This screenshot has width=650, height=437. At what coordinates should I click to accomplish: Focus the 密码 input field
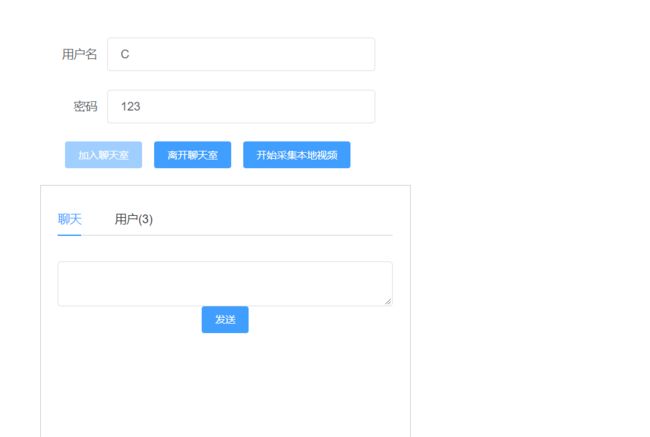coord(241,107)
